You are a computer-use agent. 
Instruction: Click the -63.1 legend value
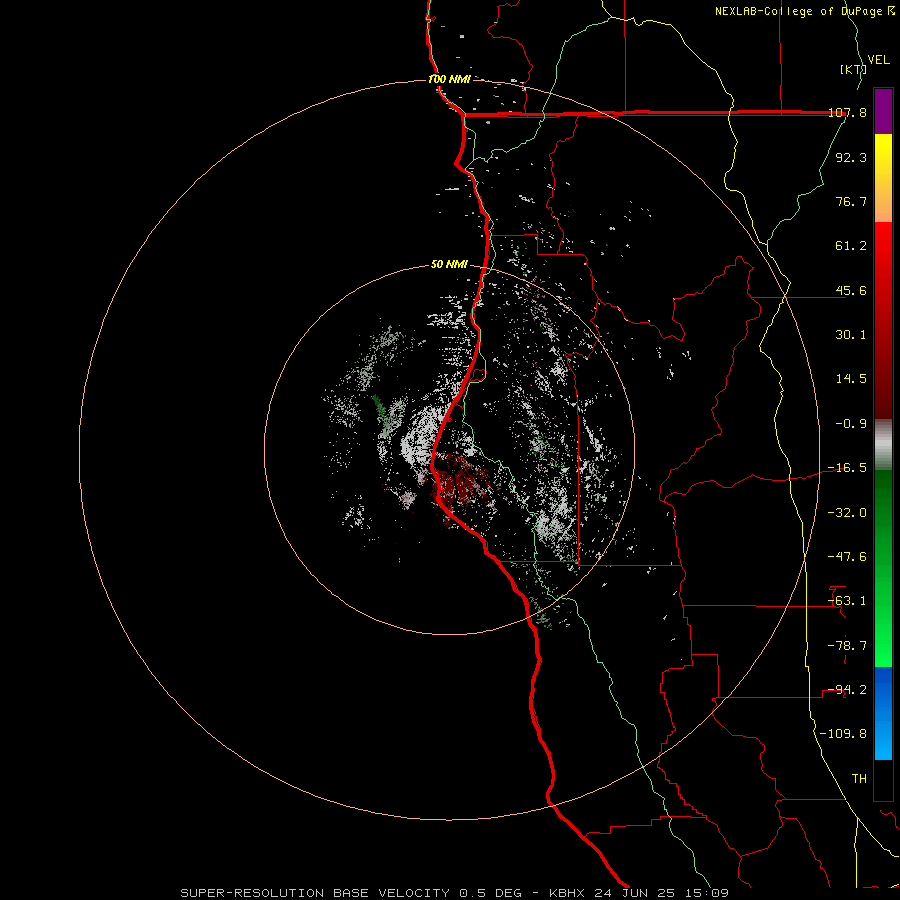point(847,601)
